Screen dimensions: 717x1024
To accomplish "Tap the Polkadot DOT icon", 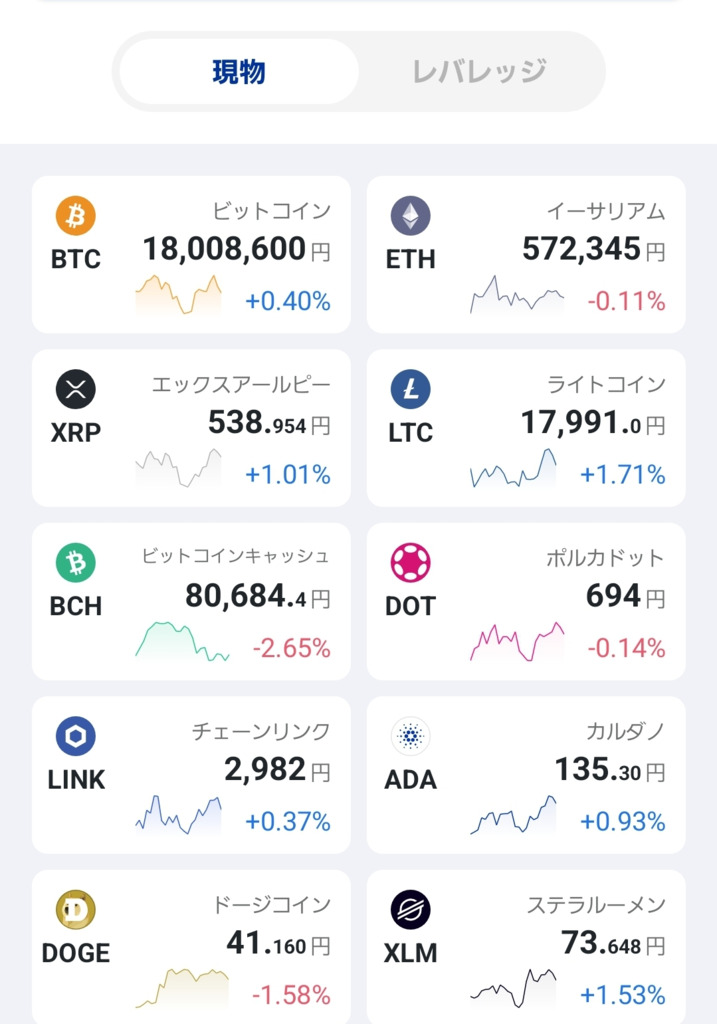I will tap(410, 563).
